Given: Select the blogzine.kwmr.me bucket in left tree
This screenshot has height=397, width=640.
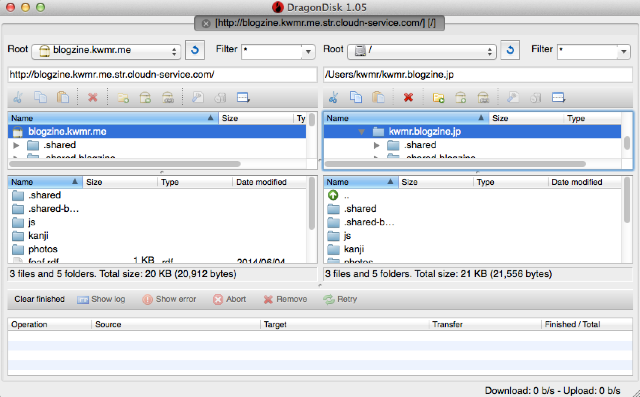Looking at the screenshot, I should (x=157, y=131).
